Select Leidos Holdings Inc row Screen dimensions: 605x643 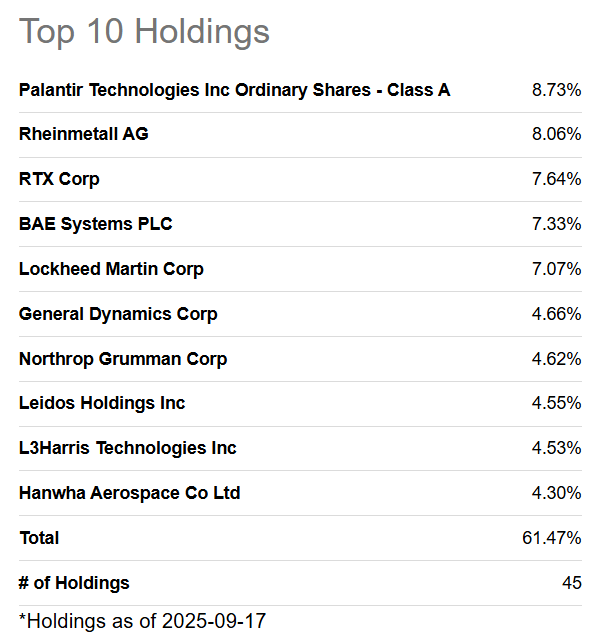point(102,403)
